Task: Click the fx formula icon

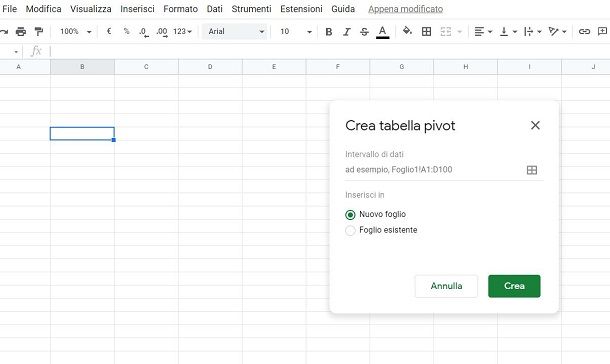Action: coord(36,51)
